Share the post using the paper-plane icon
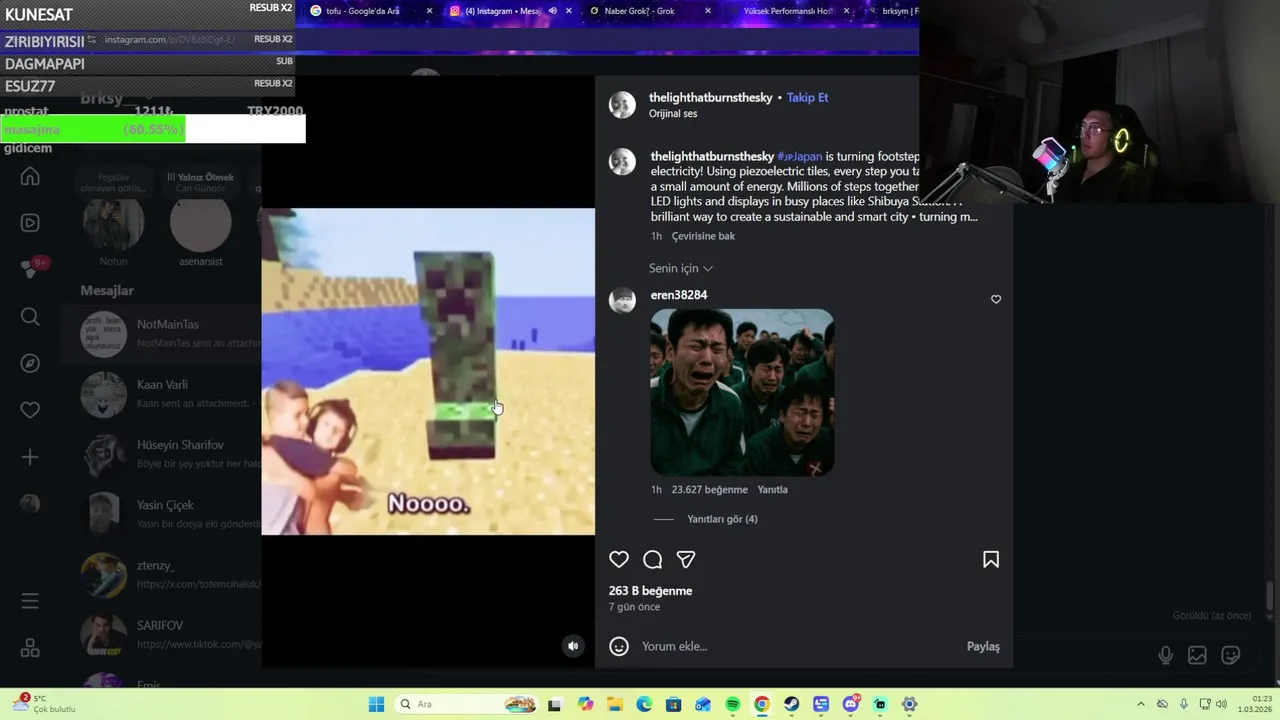 (x=686, y=560)
